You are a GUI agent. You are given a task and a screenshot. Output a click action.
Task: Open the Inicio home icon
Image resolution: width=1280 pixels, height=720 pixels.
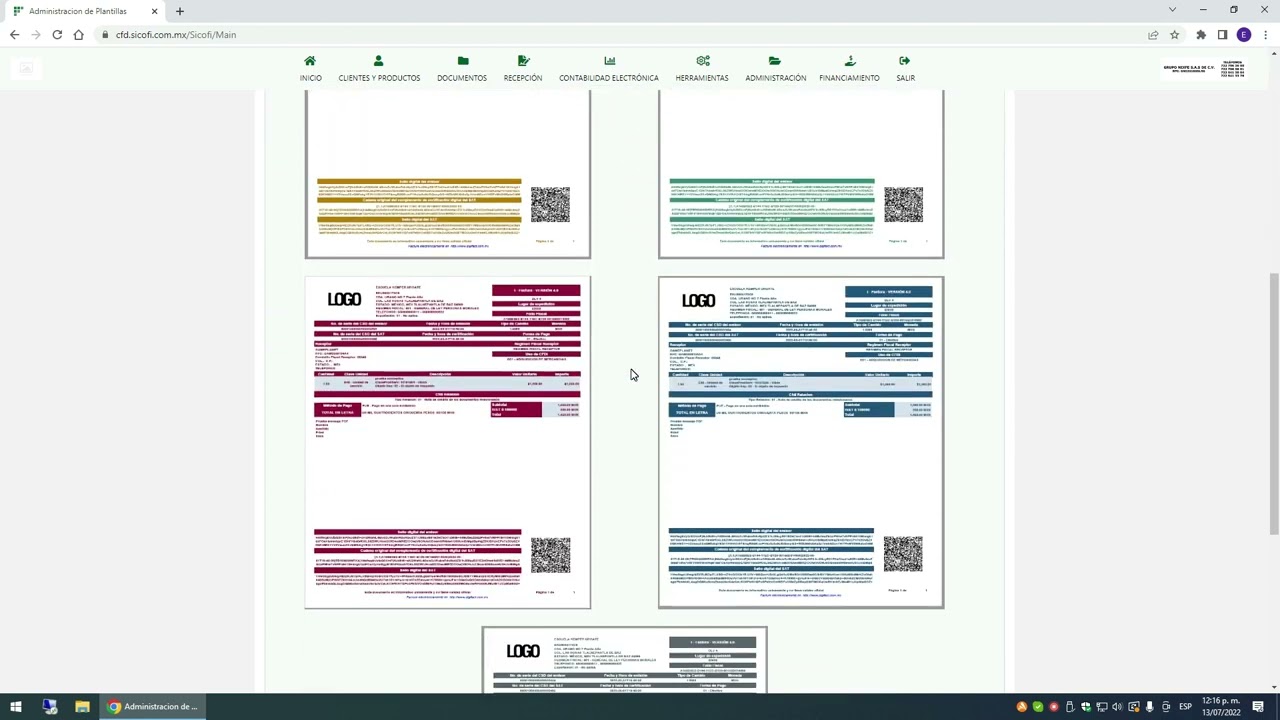[x=310, y=61]
